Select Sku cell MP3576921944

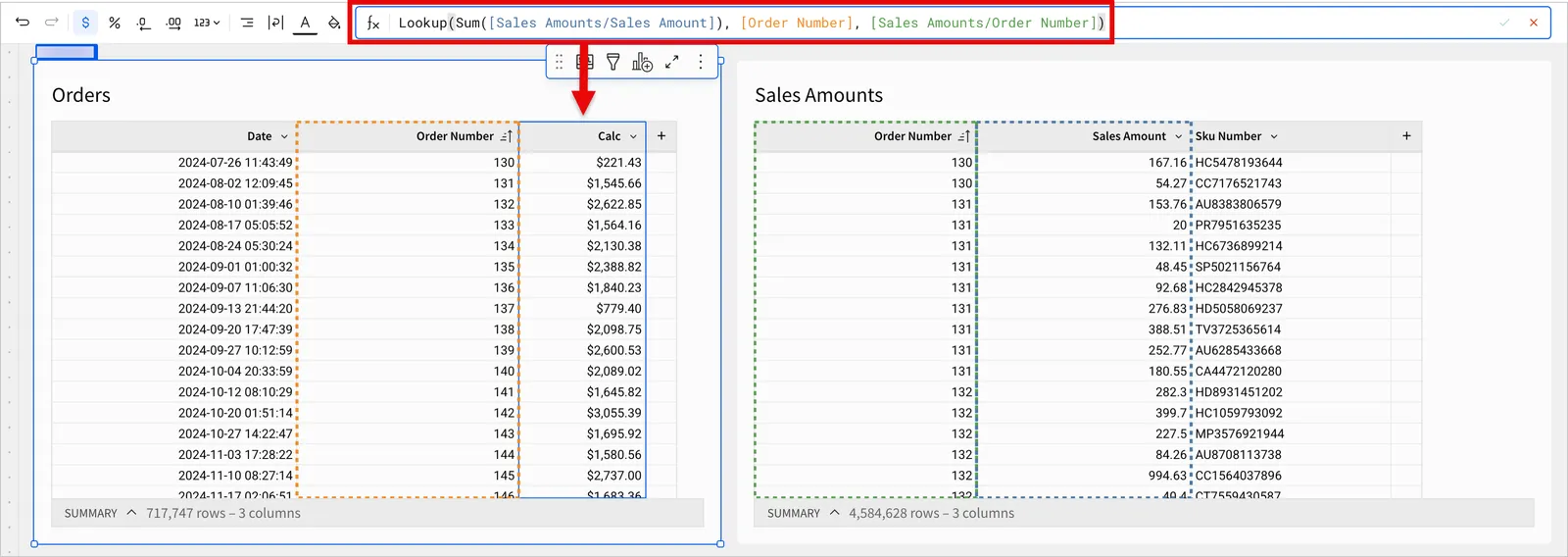[x=1291, y=433]
